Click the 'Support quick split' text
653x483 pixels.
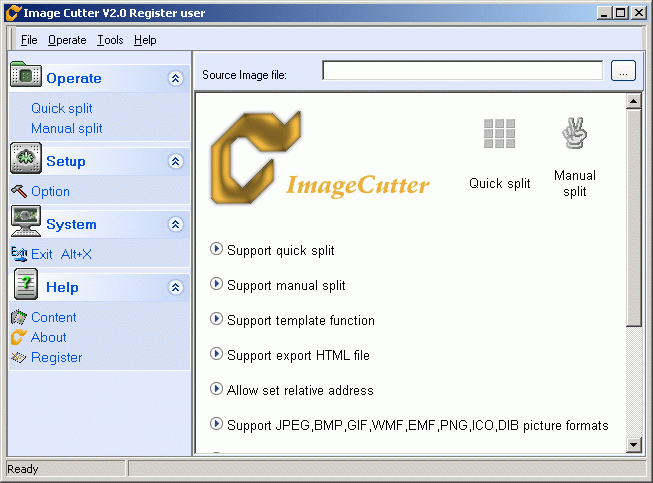tap(281, 251)
